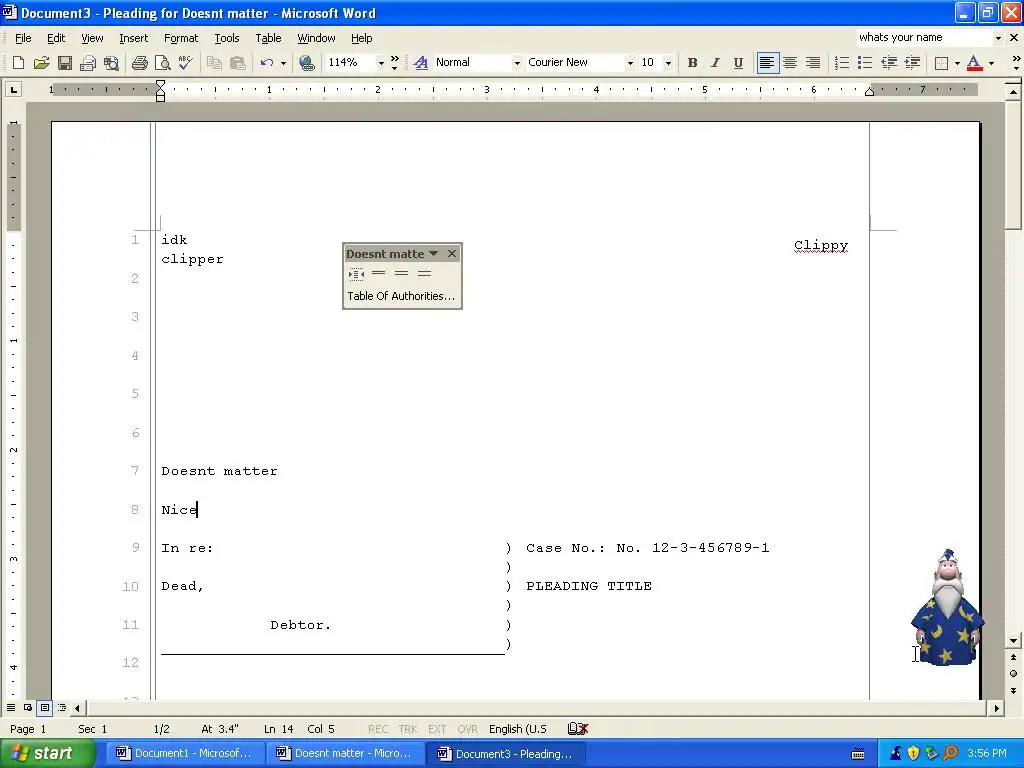Viewport: 1024px width, 768px height.
Task: Click the Table Of Authorities button
Action: [401, 296]
